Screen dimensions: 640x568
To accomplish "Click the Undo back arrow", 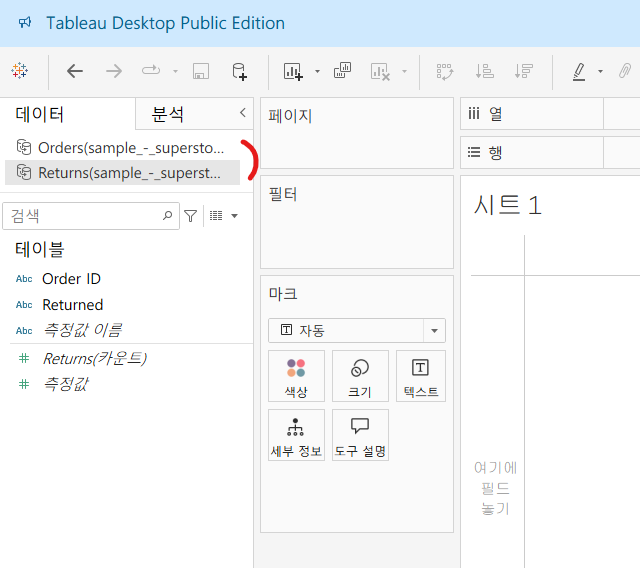I will click(75, 71).
